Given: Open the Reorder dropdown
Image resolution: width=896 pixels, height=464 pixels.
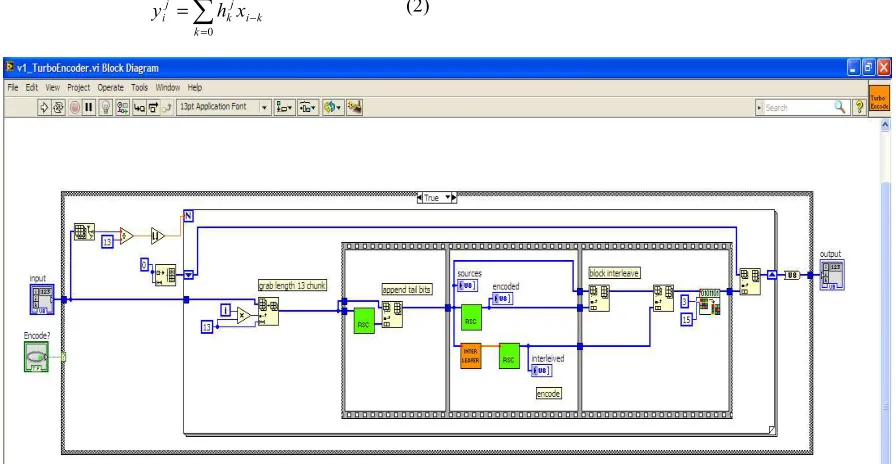Looking at the screenshot, I should coord(333,107).
